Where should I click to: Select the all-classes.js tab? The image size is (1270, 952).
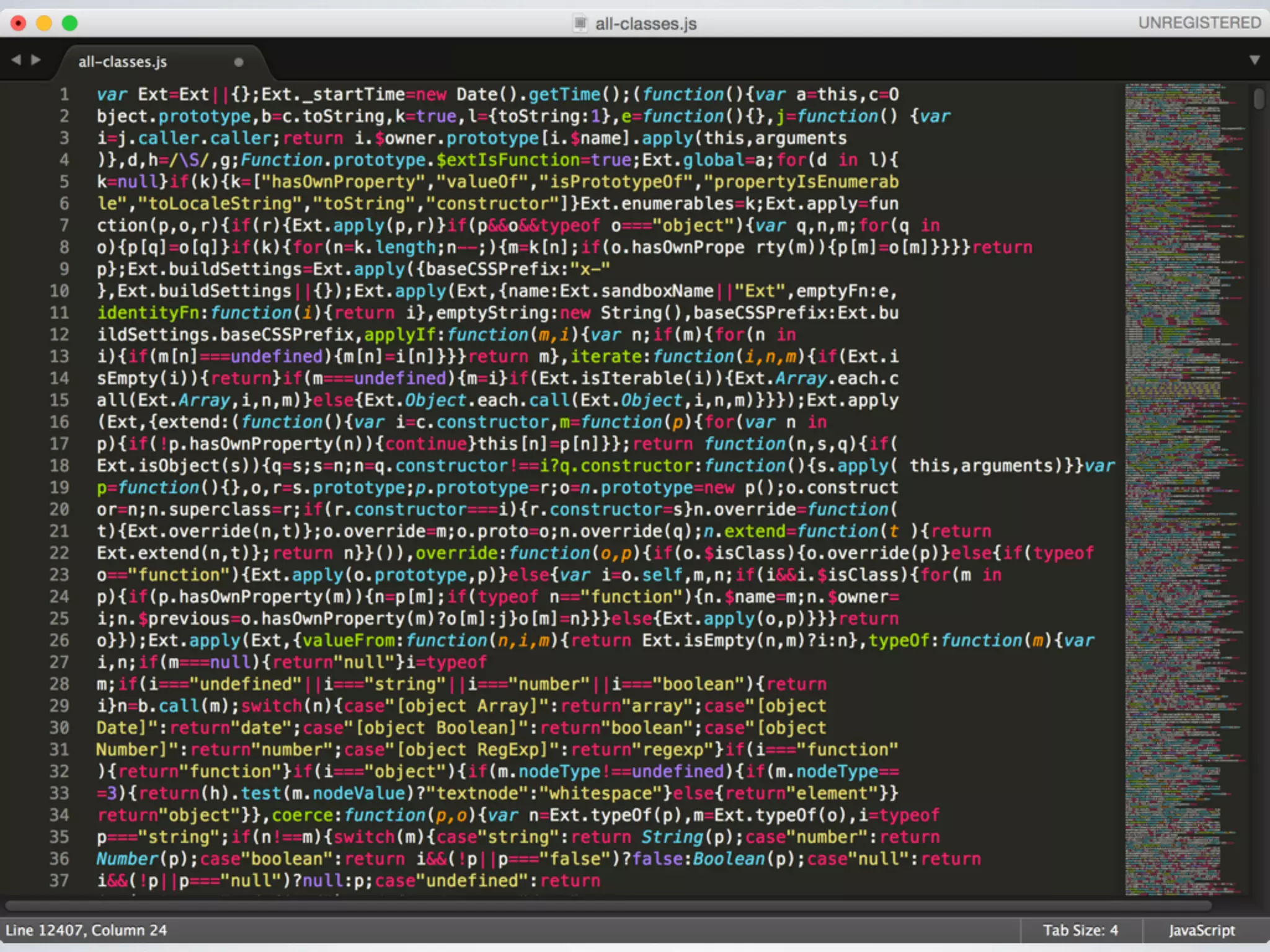[123, 62]
